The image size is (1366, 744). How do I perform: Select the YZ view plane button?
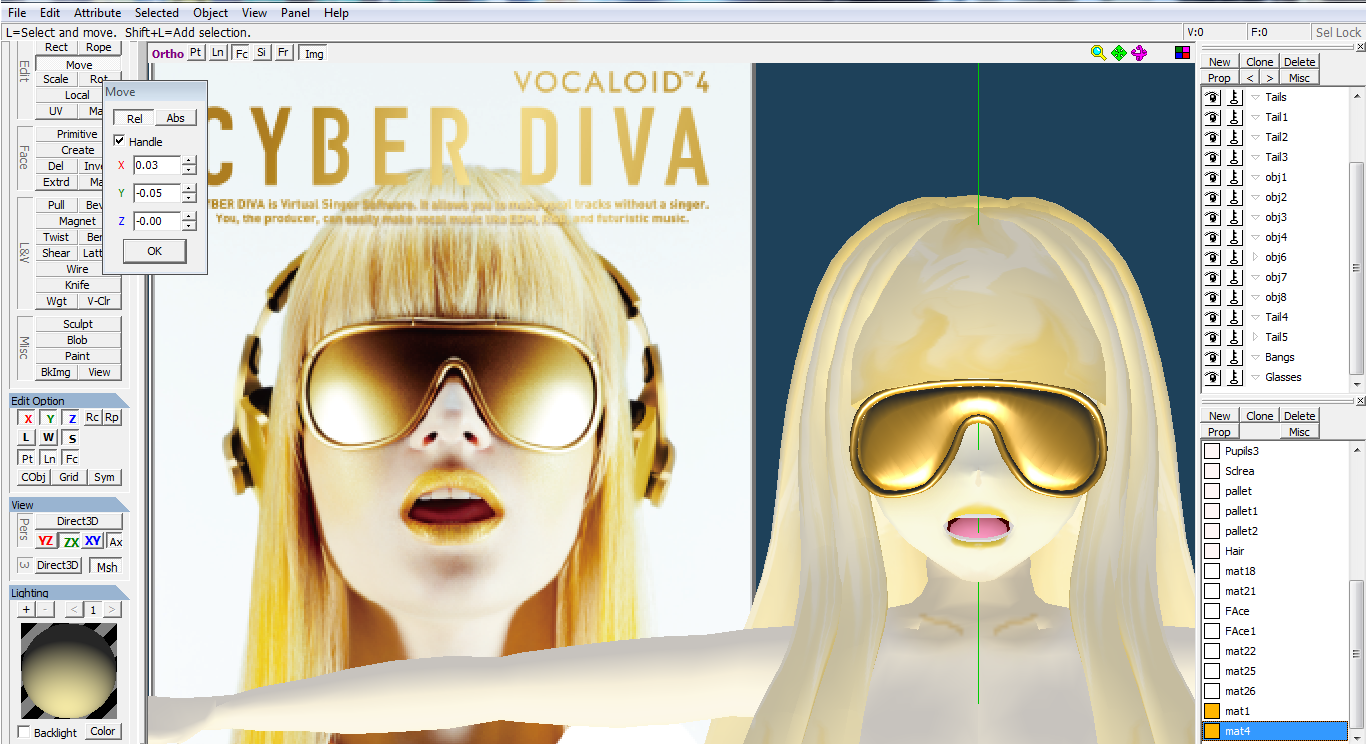[x=46, y=541]
